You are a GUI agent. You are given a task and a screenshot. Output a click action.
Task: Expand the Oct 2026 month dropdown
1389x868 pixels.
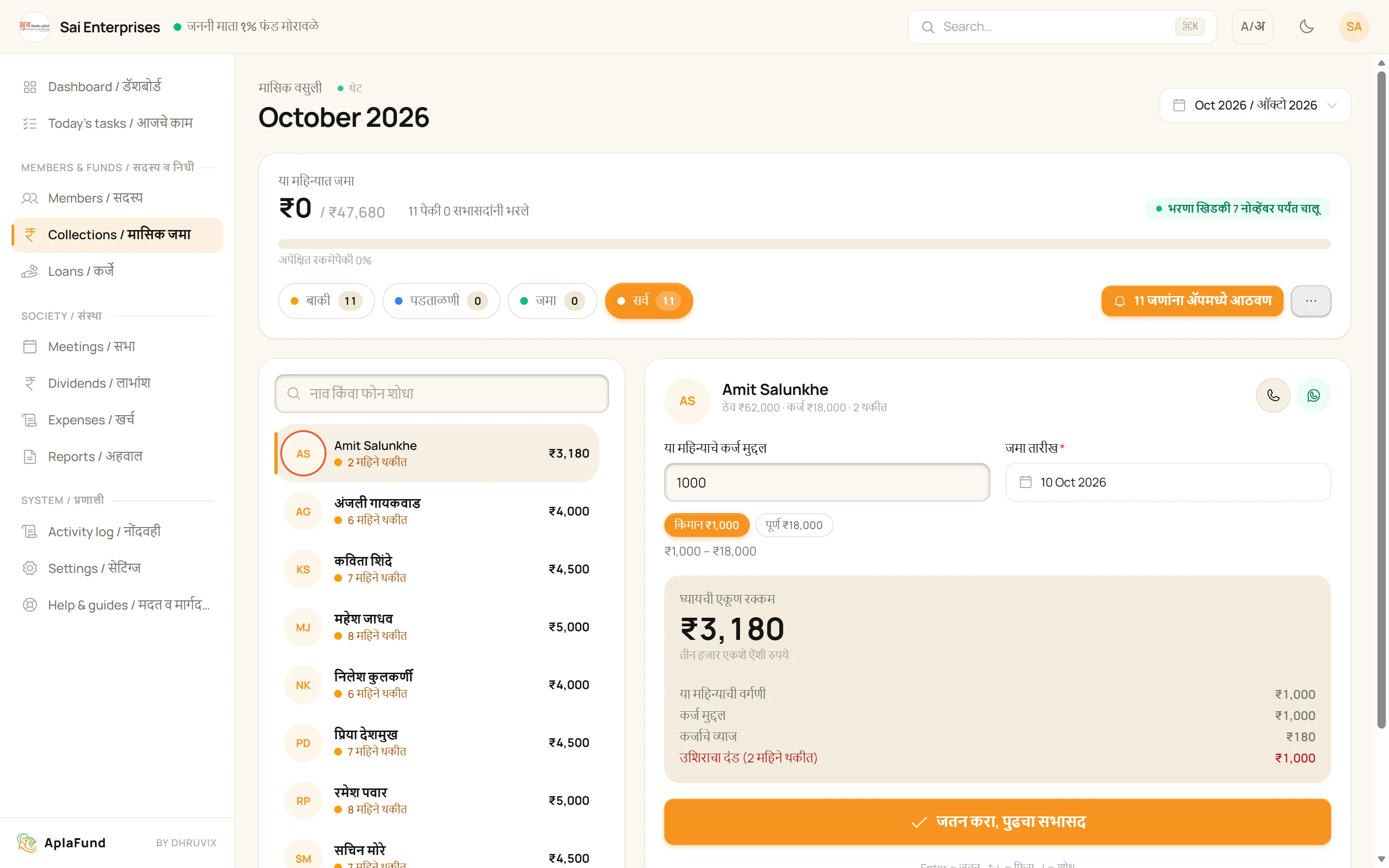point(1255,105)
